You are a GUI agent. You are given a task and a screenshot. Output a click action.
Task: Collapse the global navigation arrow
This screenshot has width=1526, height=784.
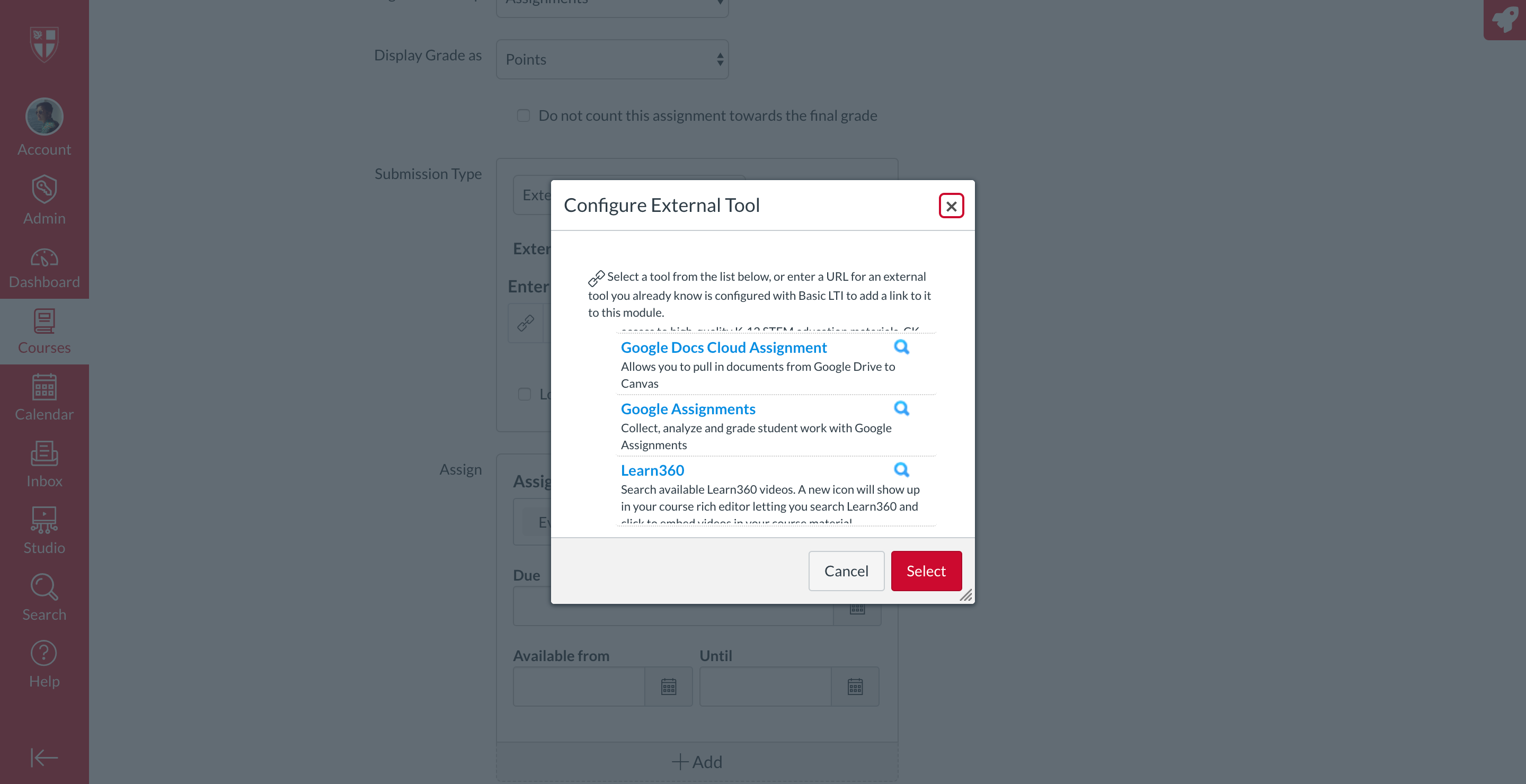pyautogui.click(x=45, y=758)
